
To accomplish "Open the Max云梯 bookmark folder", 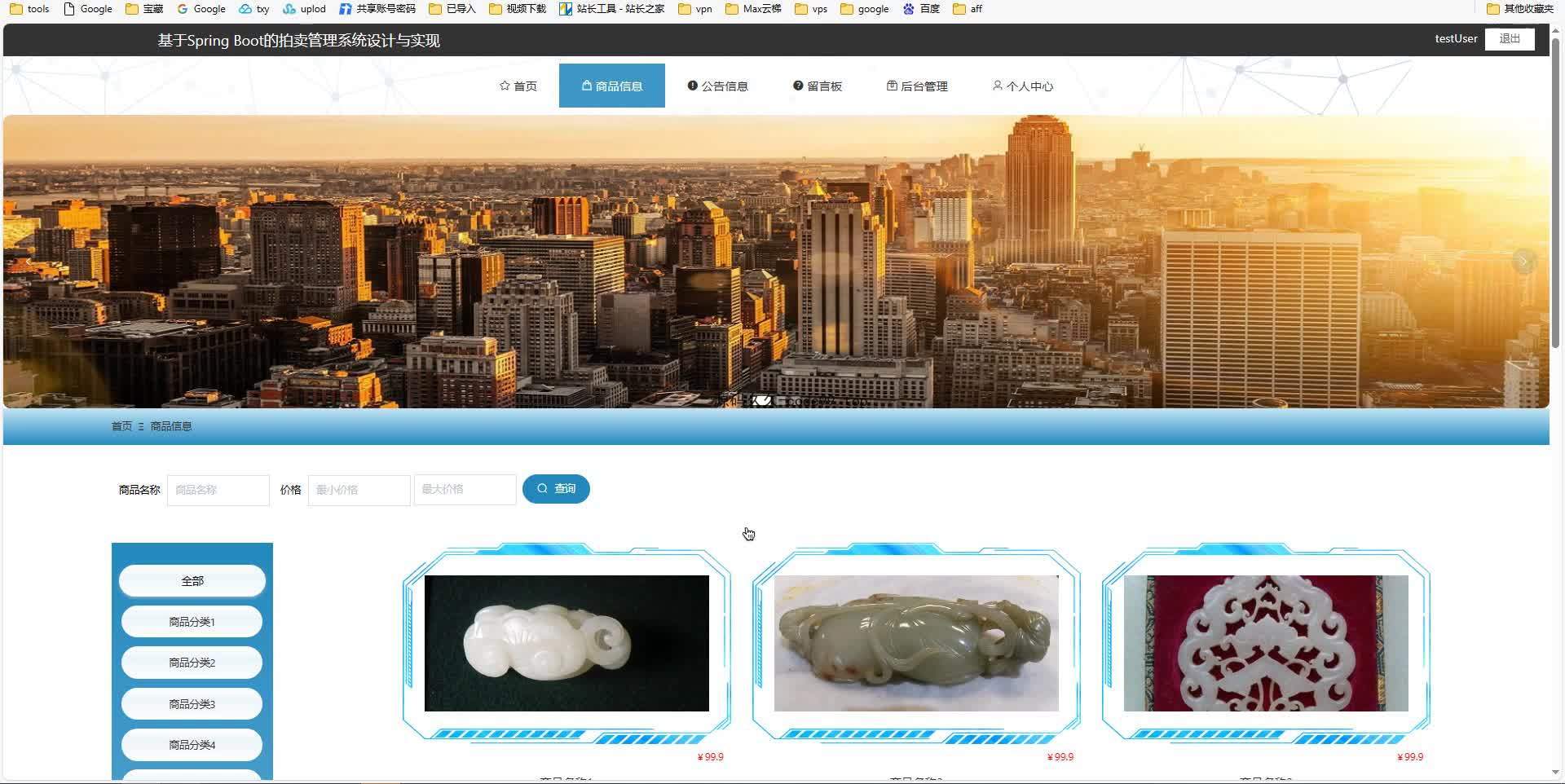I will (x=753, y=9).
